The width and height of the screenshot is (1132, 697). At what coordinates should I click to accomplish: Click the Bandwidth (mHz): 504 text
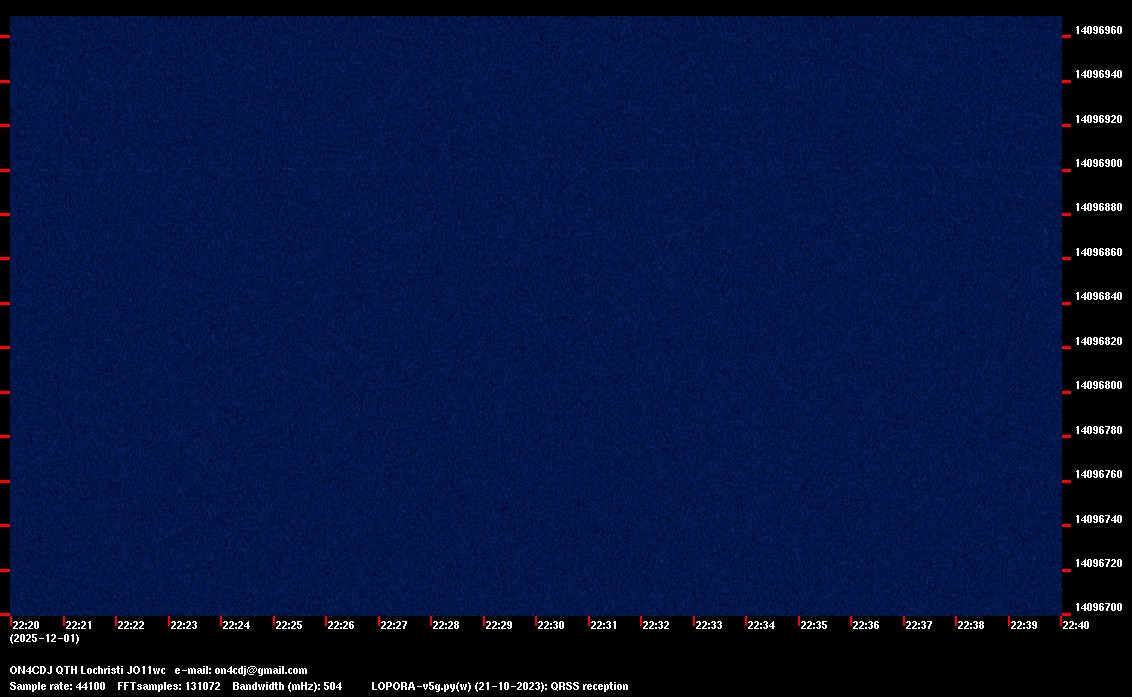click(x=287, y=686)
